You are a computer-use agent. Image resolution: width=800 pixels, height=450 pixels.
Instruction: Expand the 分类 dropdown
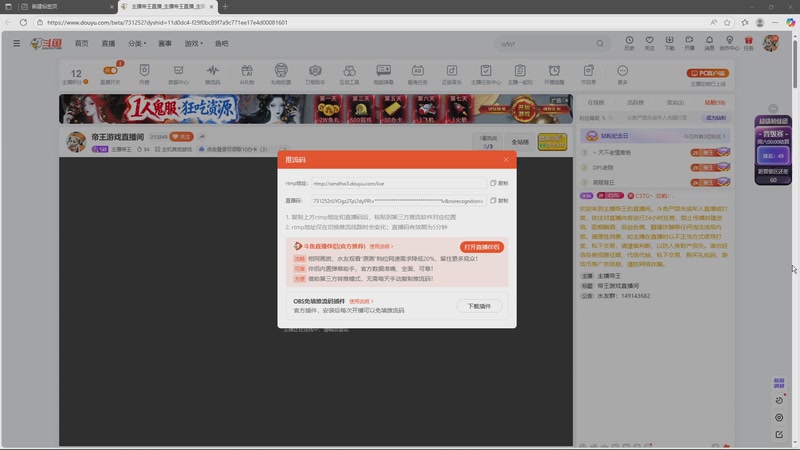137,44
